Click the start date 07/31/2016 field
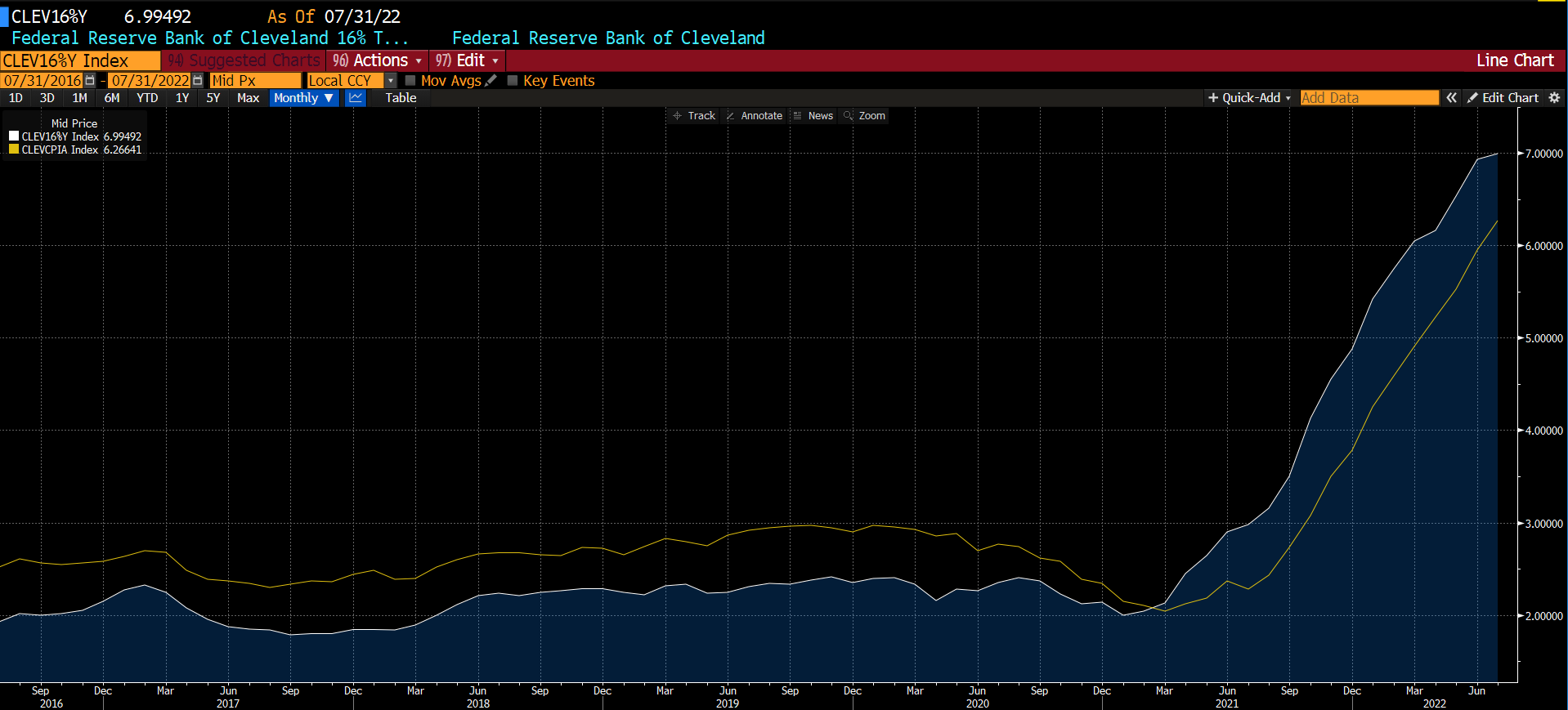1568x710 pixels. 43,80
